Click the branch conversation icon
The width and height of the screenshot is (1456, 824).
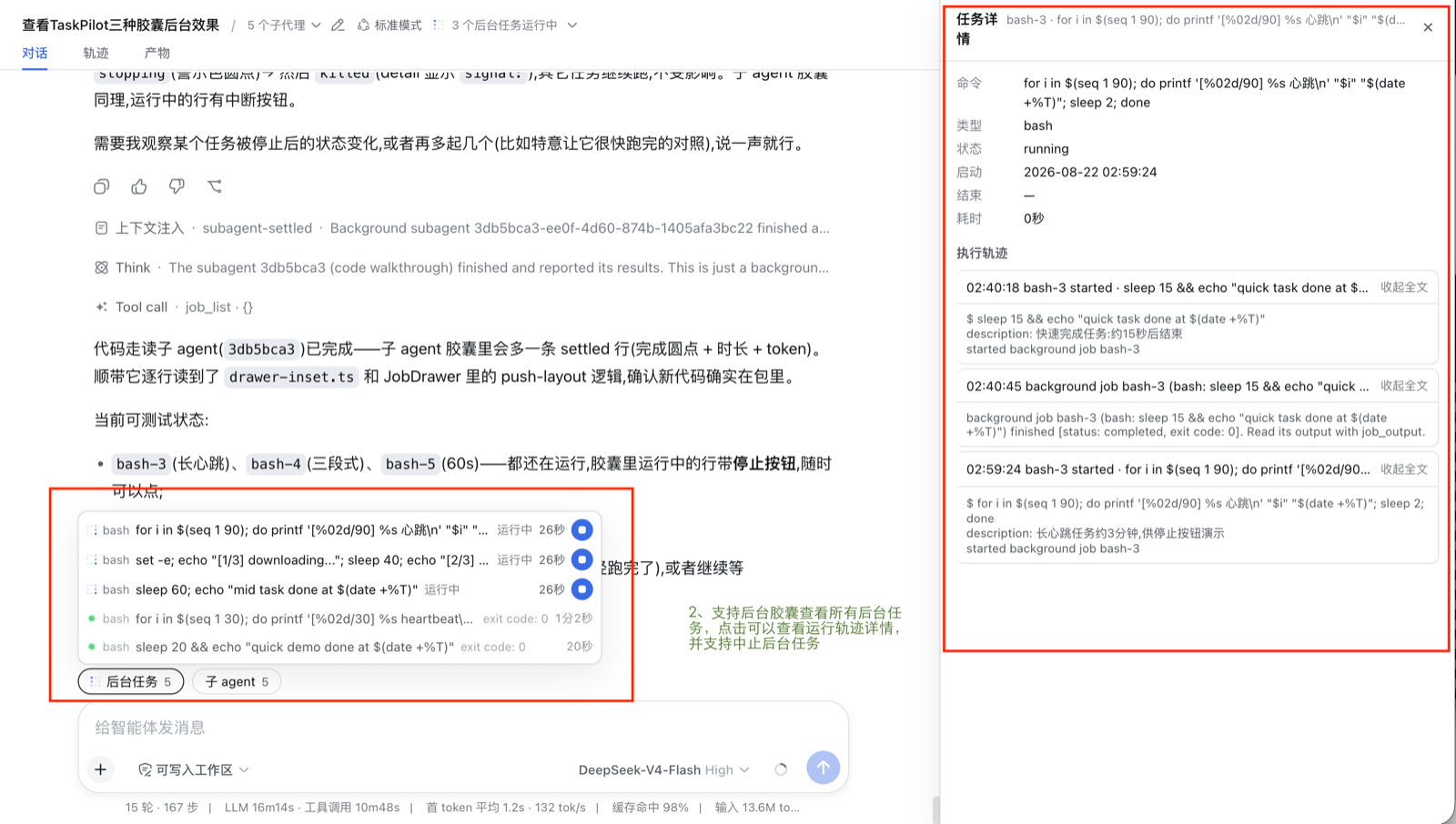click(215, 186)
